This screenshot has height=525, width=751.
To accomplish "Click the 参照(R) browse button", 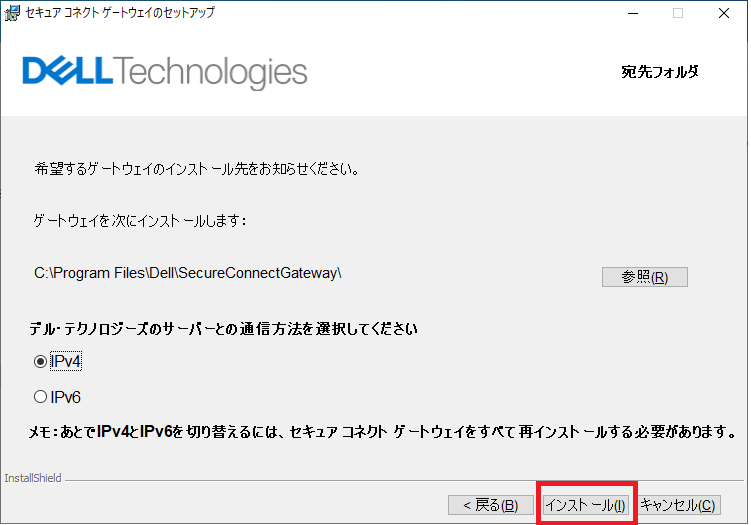I will click(x=644, y=277).
